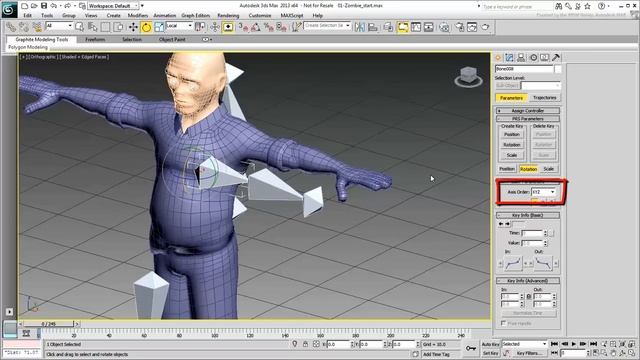Viewport: 640px width, 360px height.
Task: Open the Schematic View icon
Action: coord(429,27)
